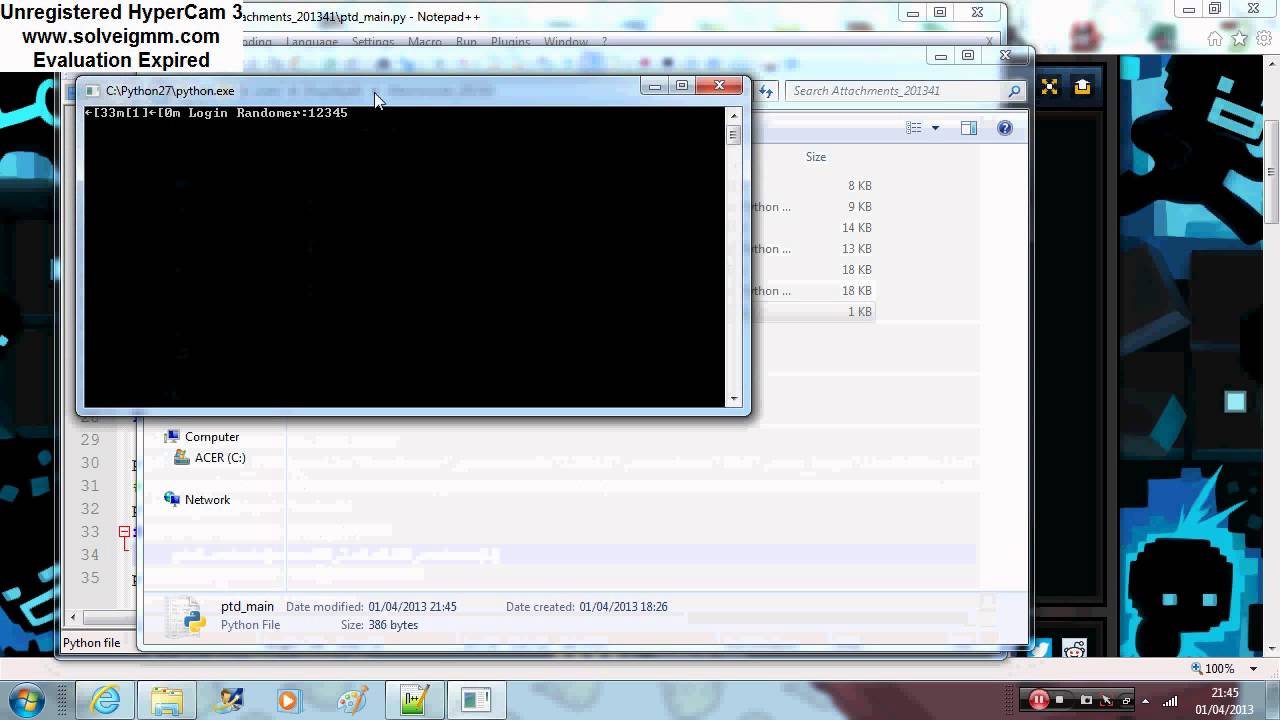Click the 386 bytes size value
Viewport: 1280px width, 720px height.
[393, 625]
